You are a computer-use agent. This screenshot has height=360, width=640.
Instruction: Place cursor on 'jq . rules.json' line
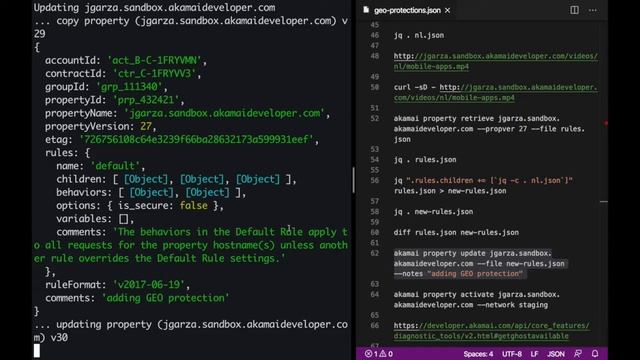click(x=425, y=160)
